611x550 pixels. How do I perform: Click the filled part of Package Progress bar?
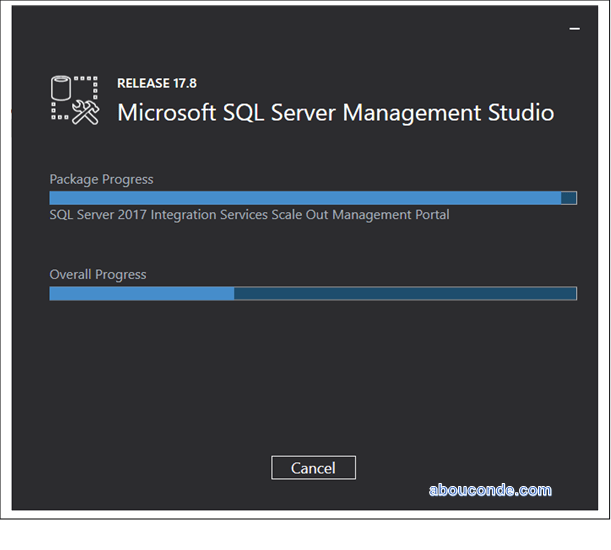pyautogui.click(x=300, y=198)
